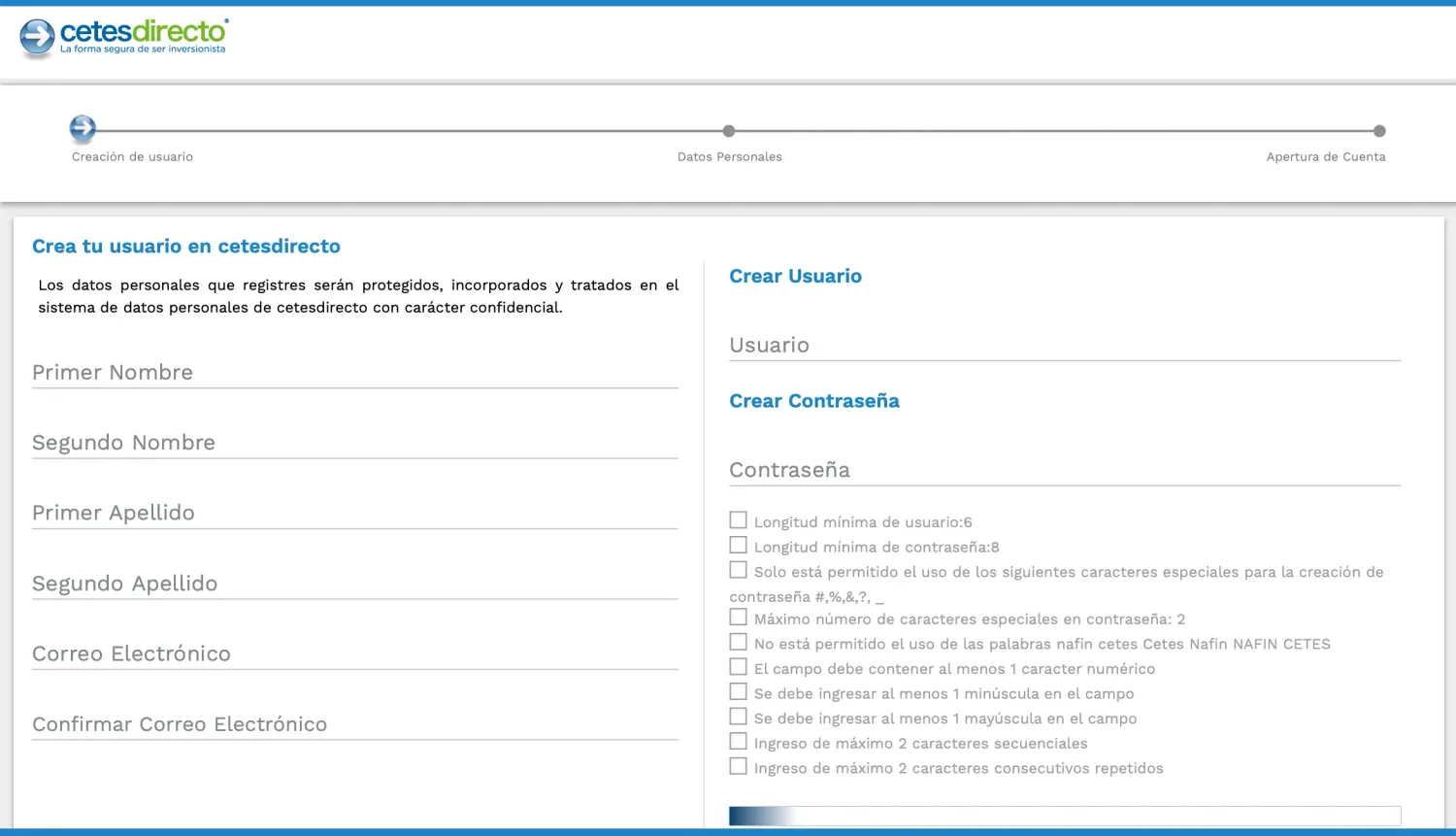This screenshot has height=836, width=1456.
Task: Click the Creación de usuario step label
Action: (132, 156)
